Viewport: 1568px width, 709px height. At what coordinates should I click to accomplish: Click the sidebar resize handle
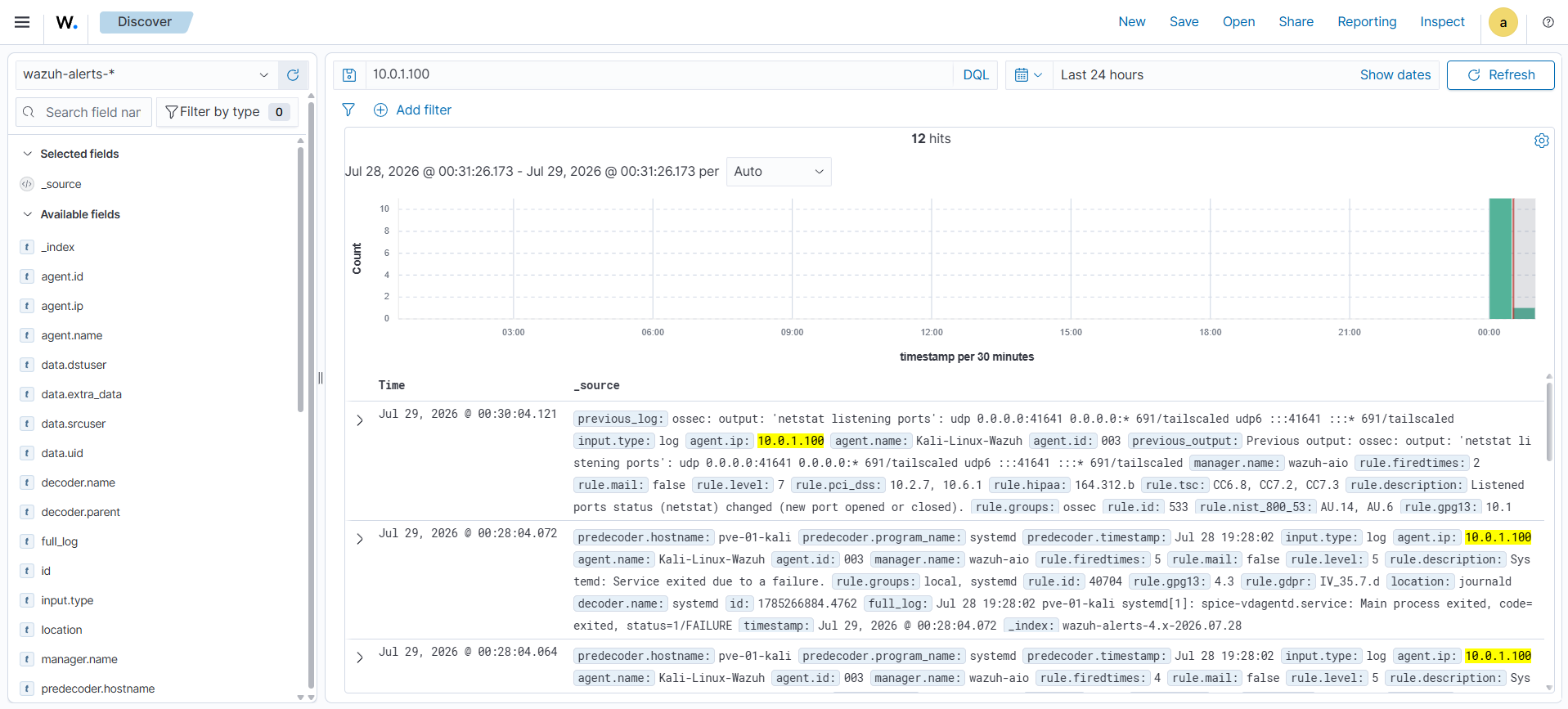pos(321,378)
